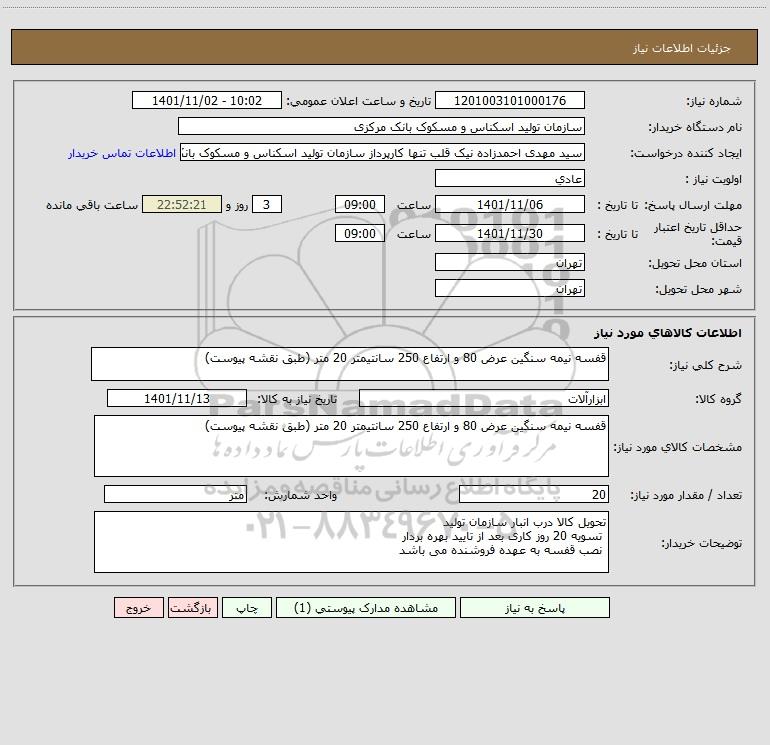Click the جزئیات اطلاعات نیاز header title

[x=682, y=48]
